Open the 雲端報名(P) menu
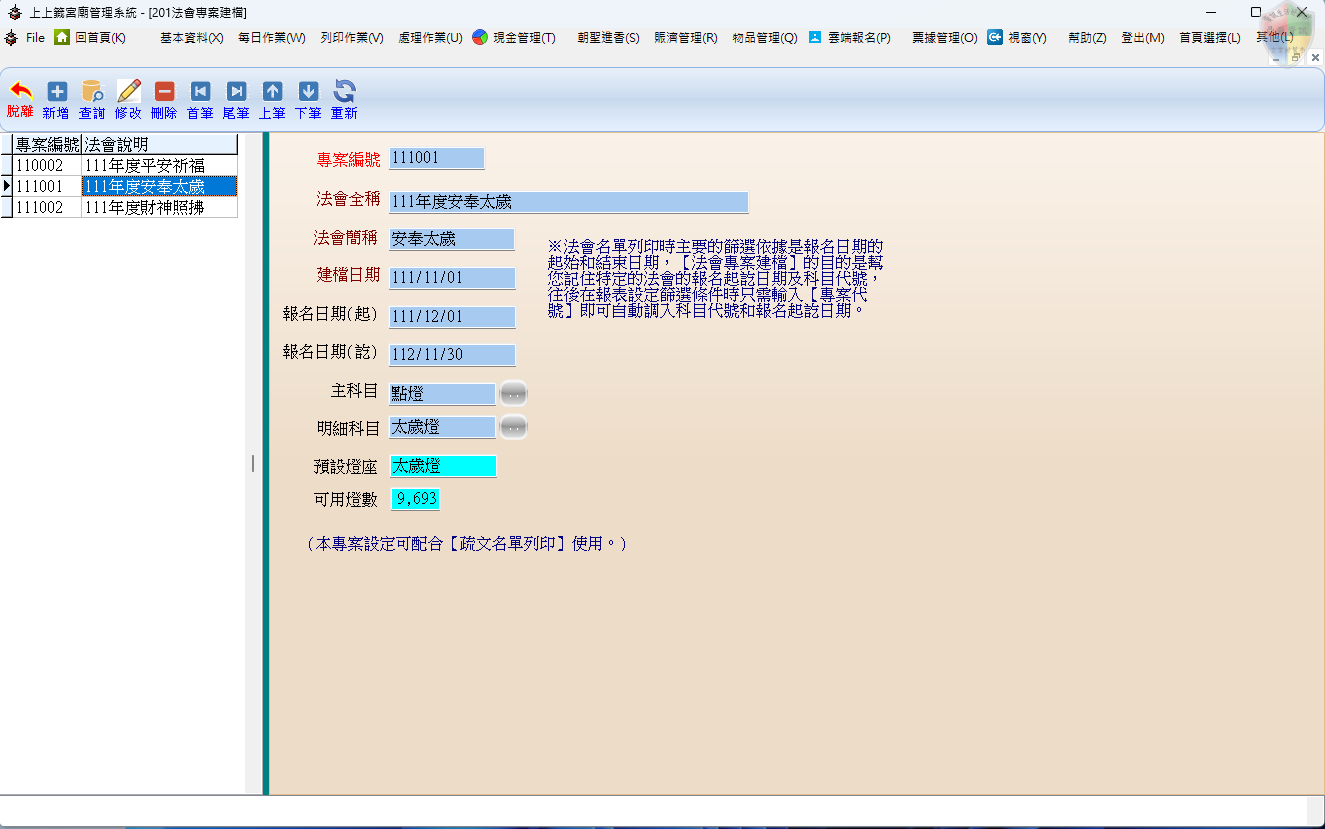 pos(850,38)
